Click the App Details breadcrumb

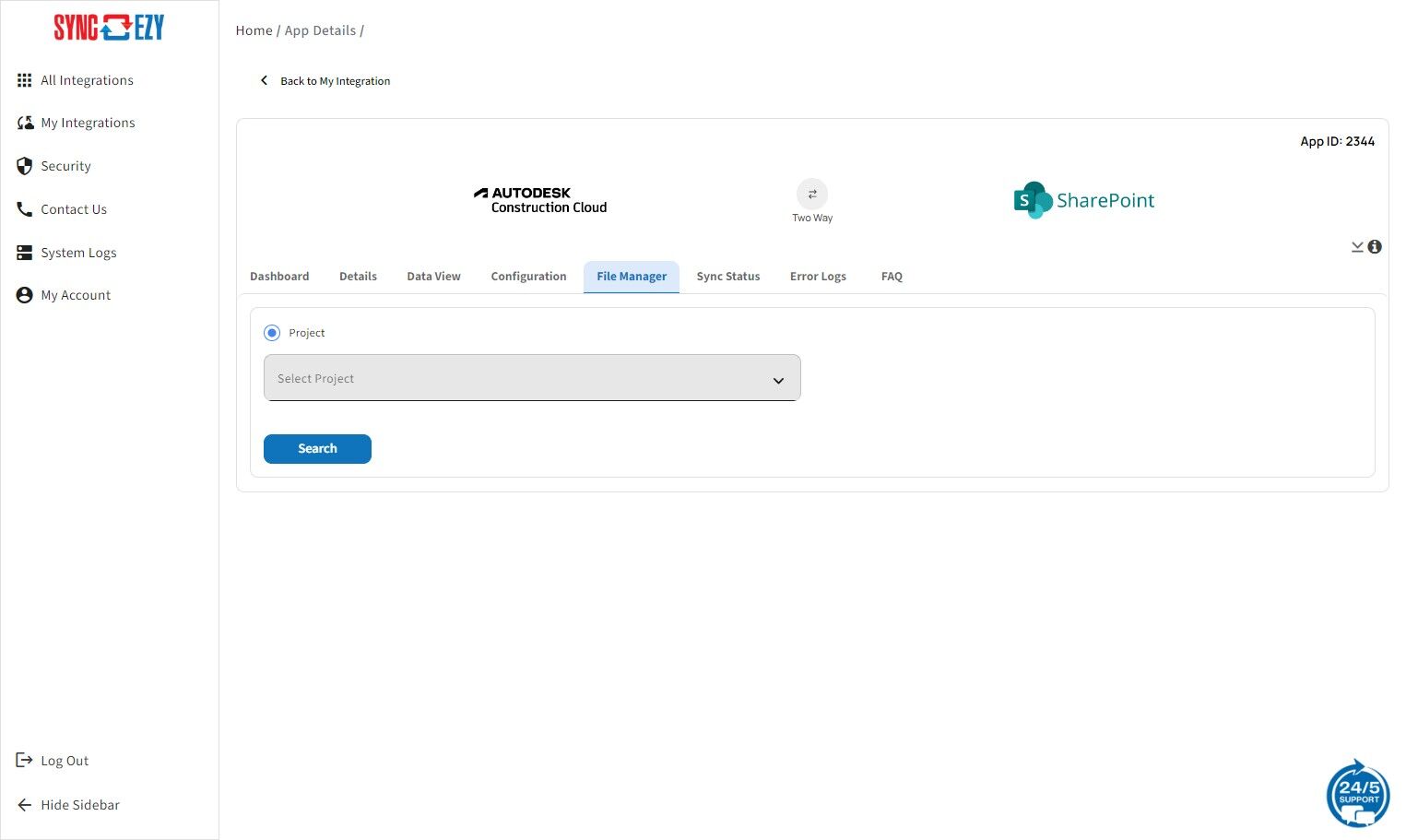tap(320, 30)
